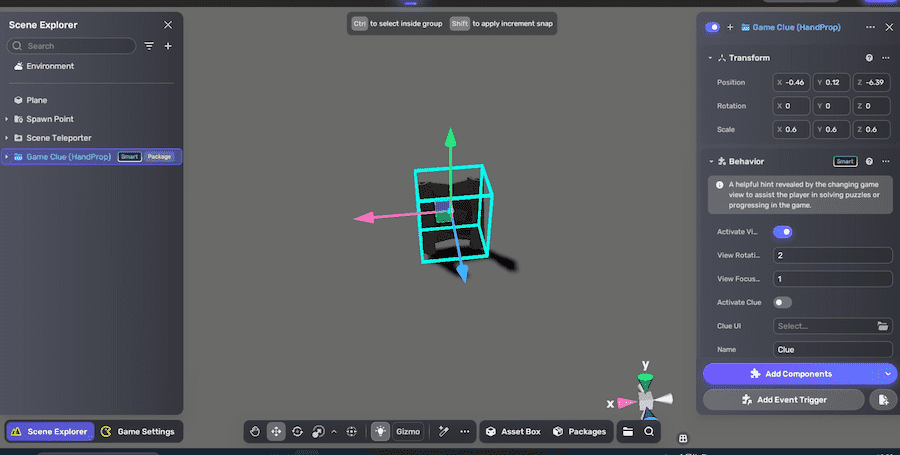This screenshot has height=455, width=900.
Task: Toggle the lightbulb lighting icon
Action: (380, 432)
